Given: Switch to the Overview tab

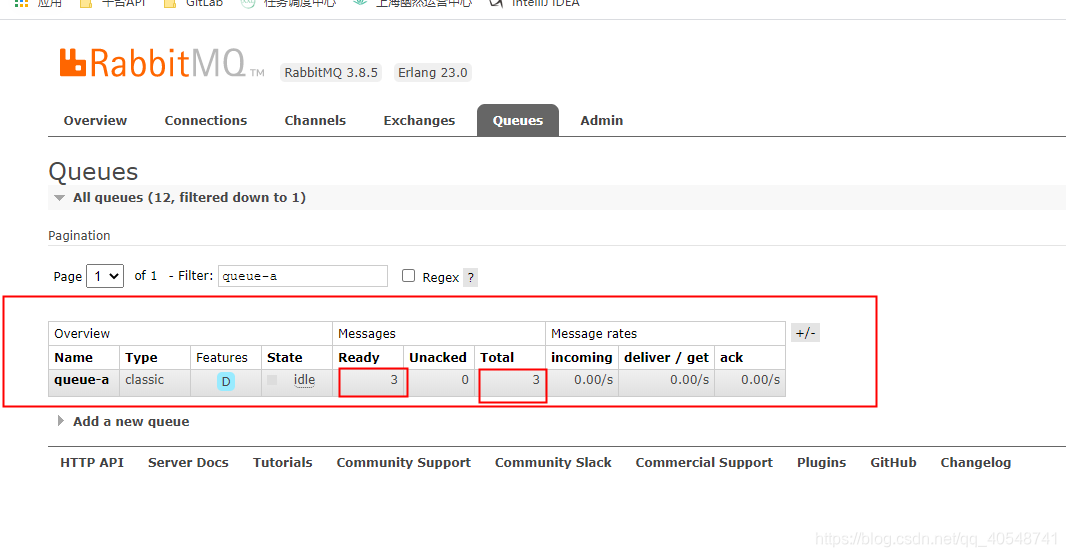Looking at the screenshot, I should coord(95,120).
